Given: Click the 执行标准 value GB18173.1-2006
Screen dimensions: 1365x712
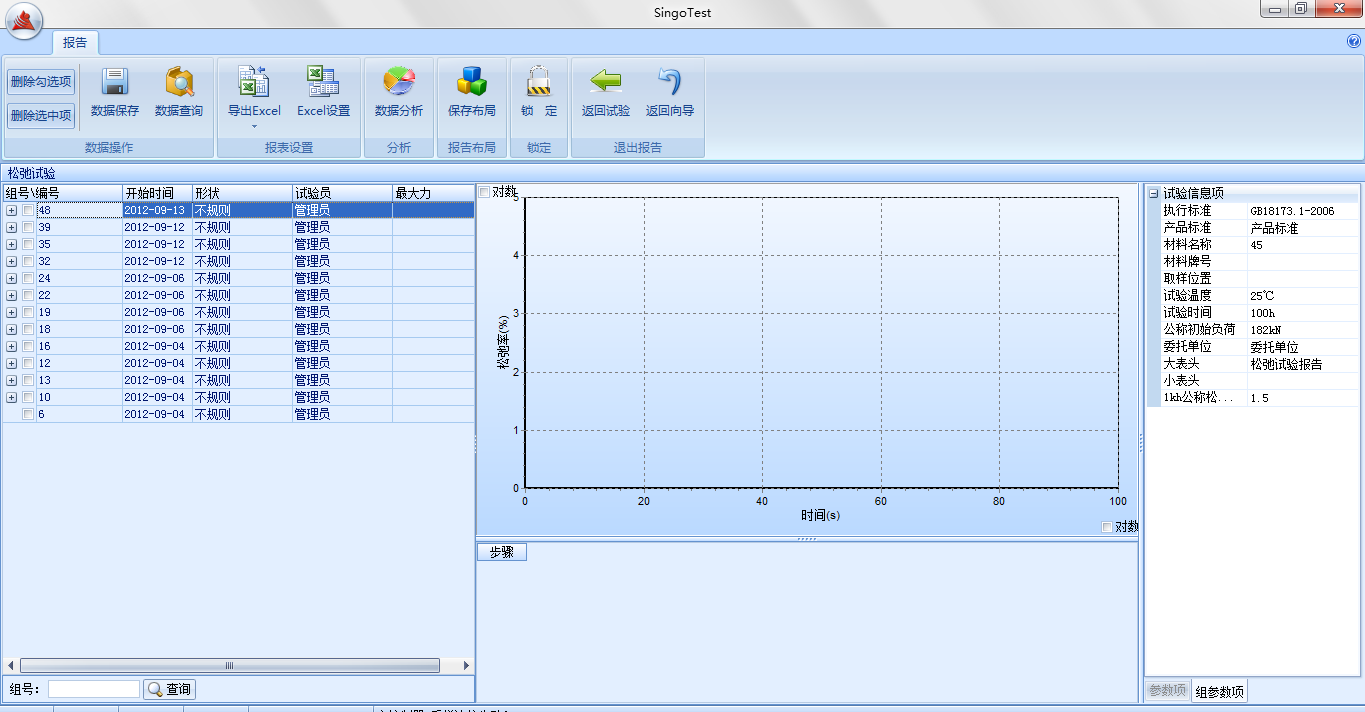Looking at the screenshot, I should pyautogui.click(x=1304, y=211).
